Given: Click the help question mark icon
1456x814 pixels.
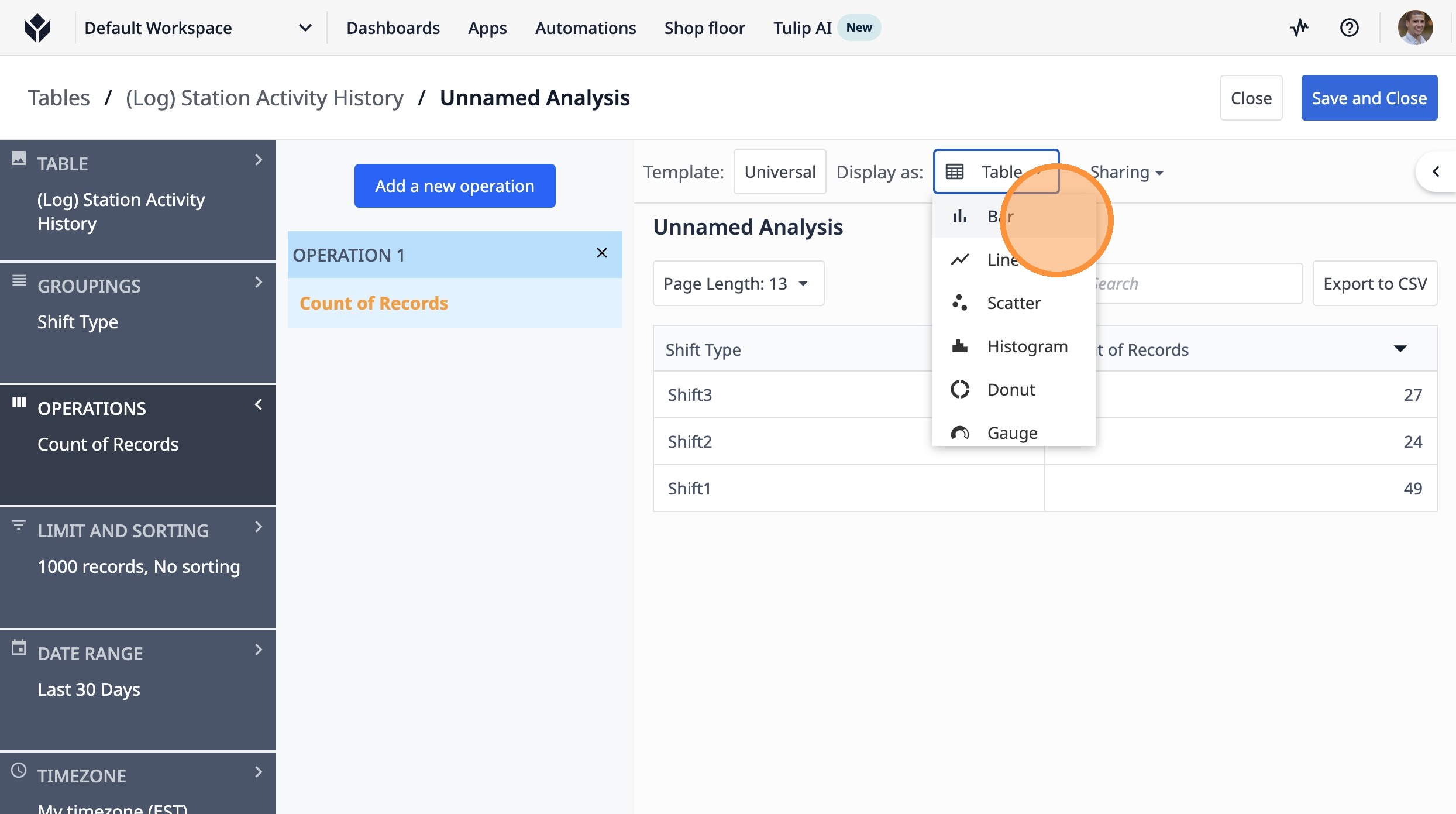Looking at the screenshot, I should point(1349,28).
